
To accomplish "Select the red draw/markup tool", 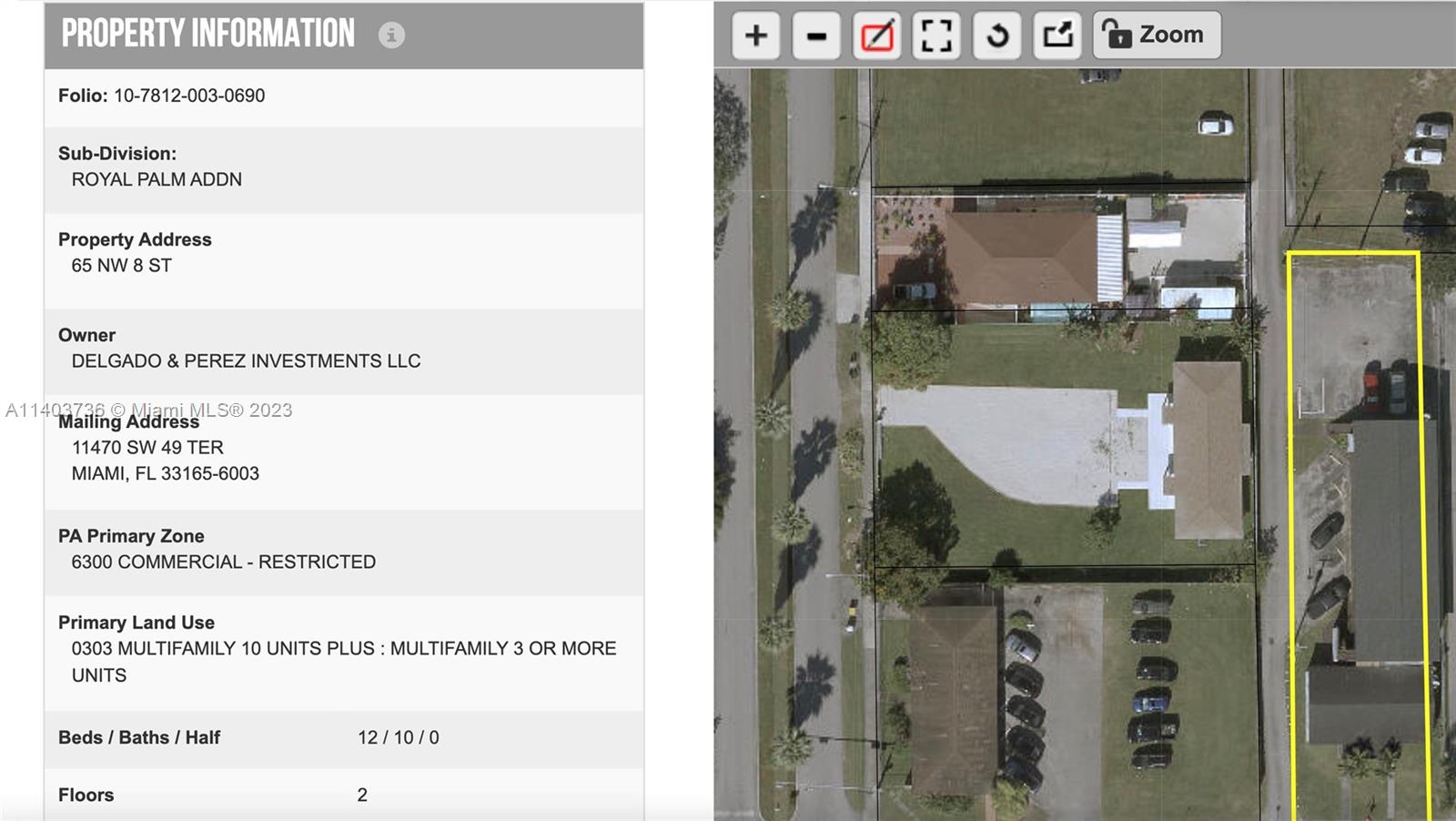I will pos(876,35).
